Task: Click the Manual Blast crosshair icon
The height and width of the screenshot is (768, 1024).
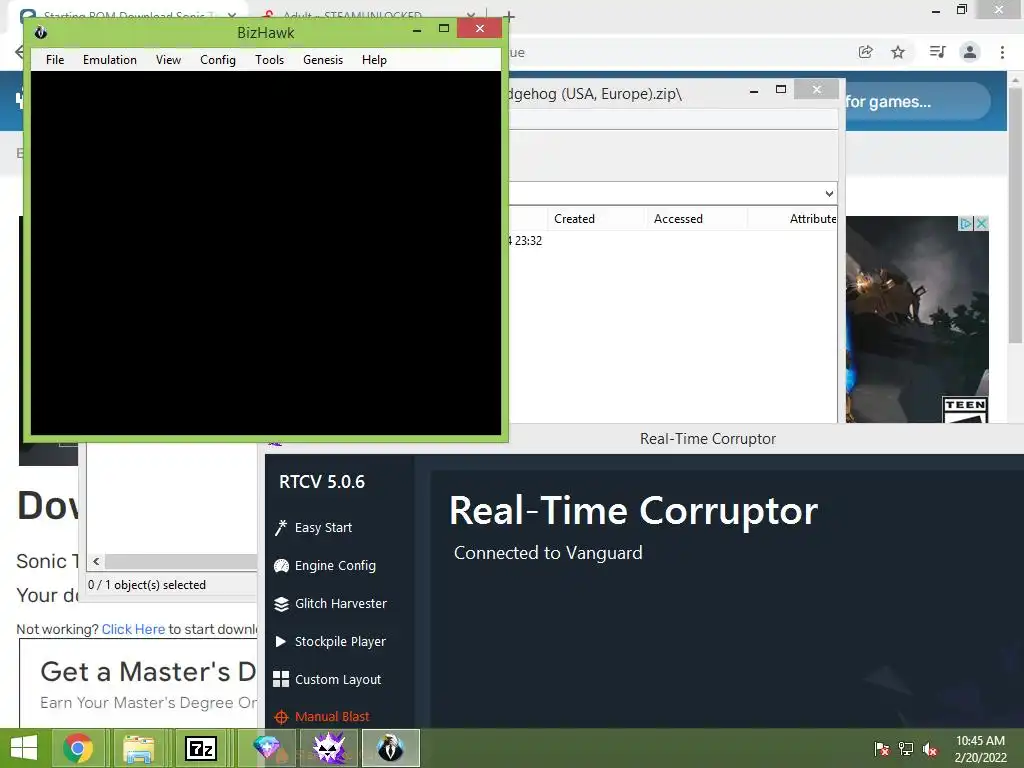Action: (281, 717)
